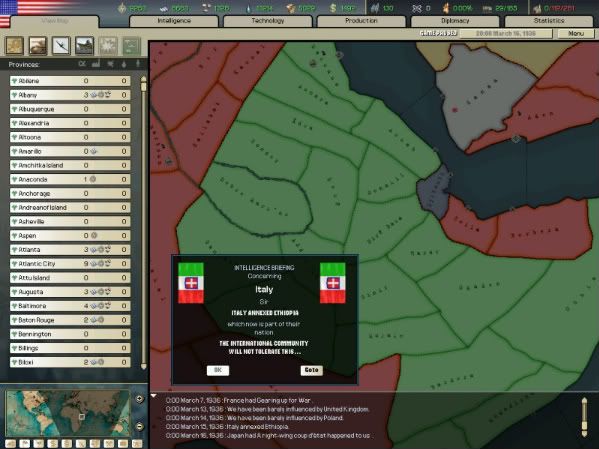Select Amchitka Island province row
The image size is (599, 449).
pyautogui.click(x=70, y=165)
